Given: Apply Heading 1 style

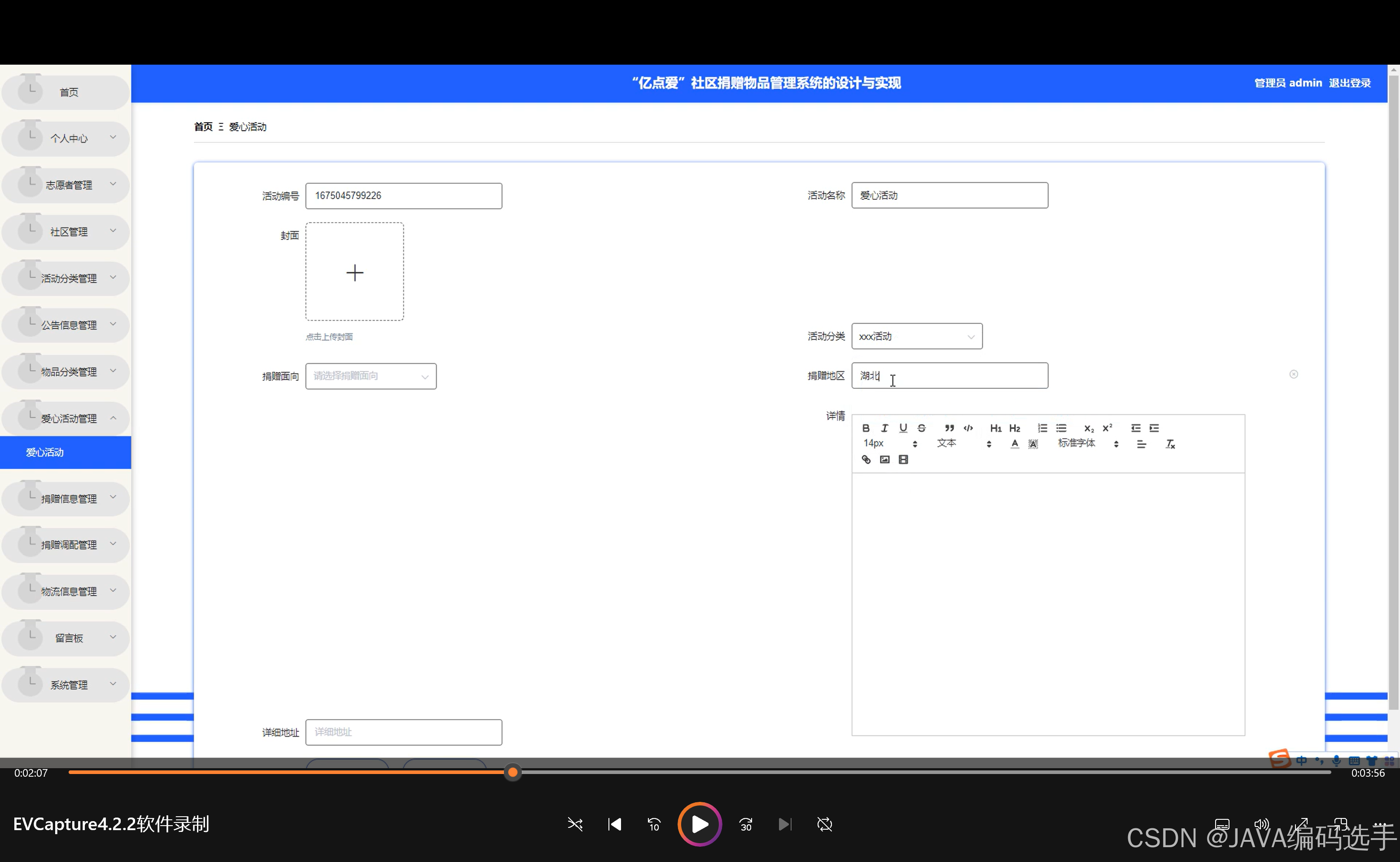Looking at the screenshot, I should (995, 428).
